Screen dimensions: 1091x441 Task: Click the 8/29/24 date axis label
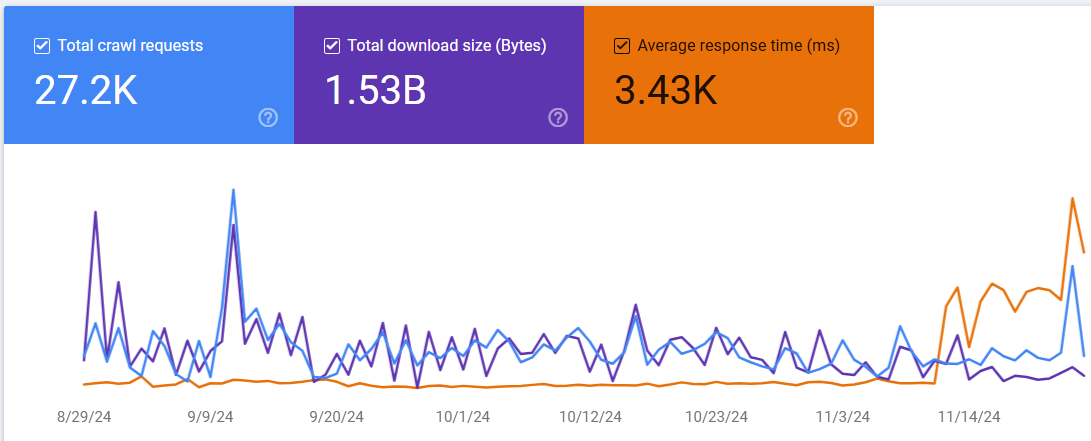[85, 416]
